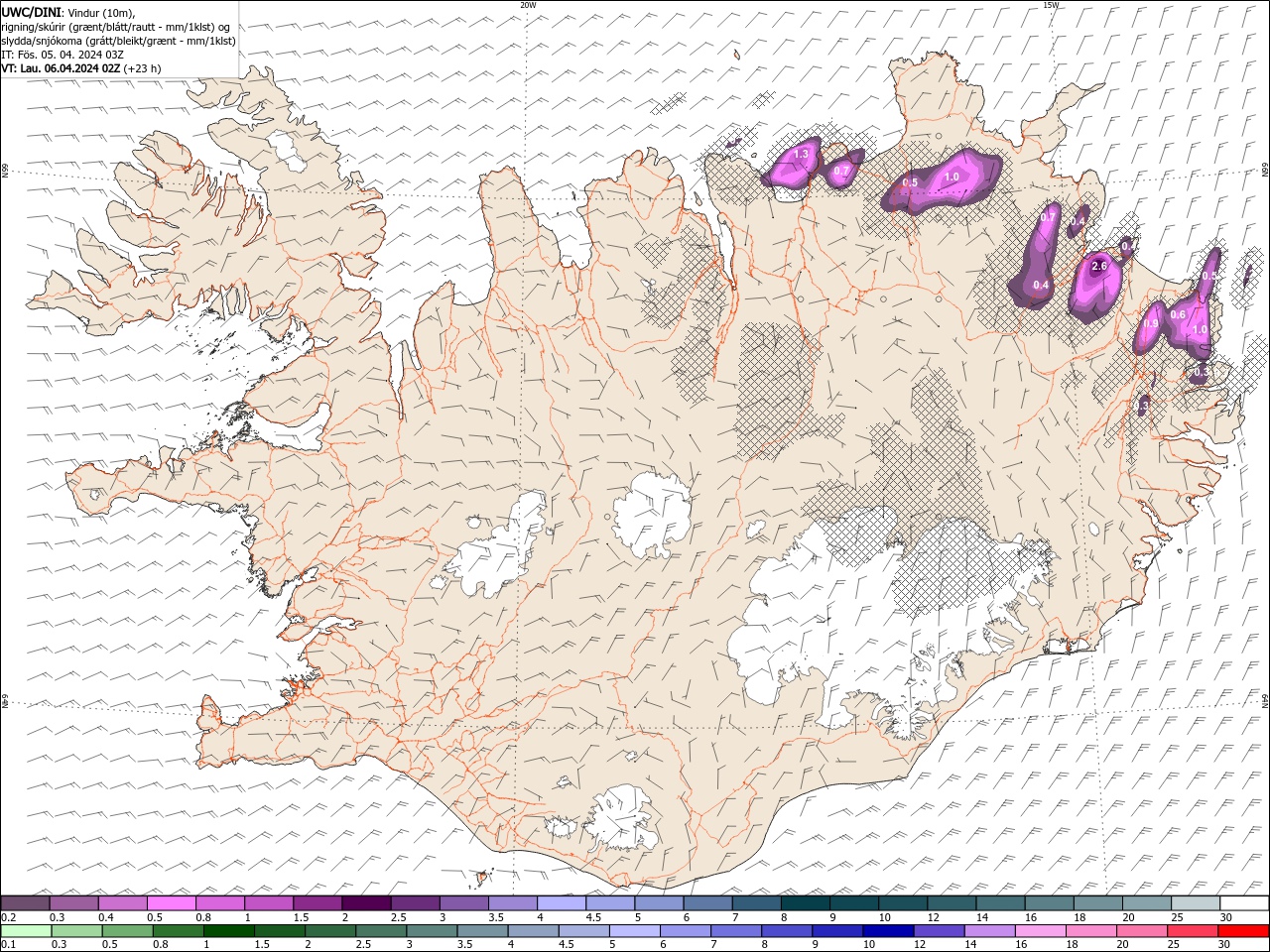Select the crimson swatch between 25 and 30 on lower scale
The height and width of the screenshot is (952, 1270).
tap(1194, 931)
